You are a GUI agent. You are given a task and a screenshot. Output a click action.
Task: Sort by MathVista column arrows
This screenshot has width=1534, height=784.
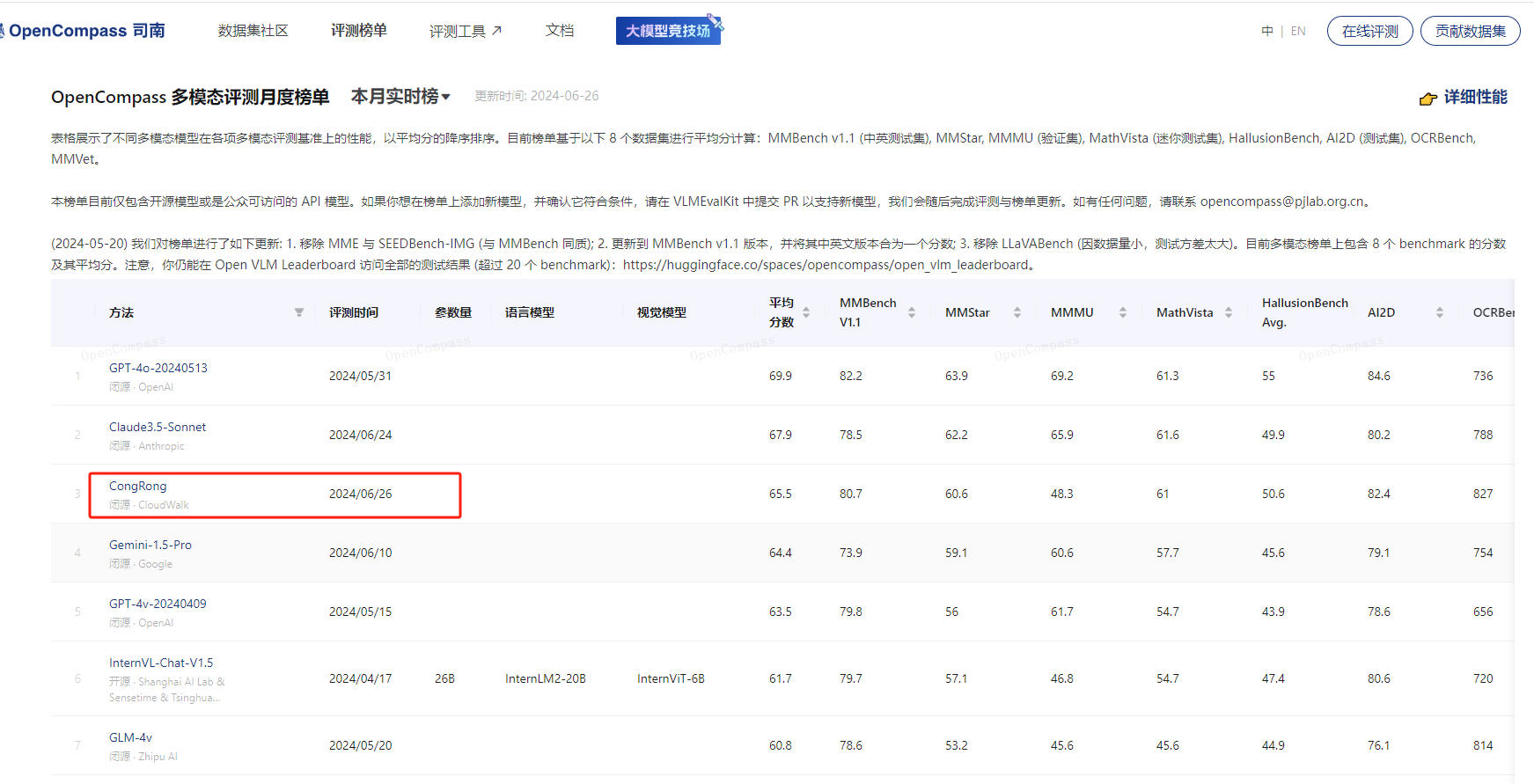(x=1229, y=312)
